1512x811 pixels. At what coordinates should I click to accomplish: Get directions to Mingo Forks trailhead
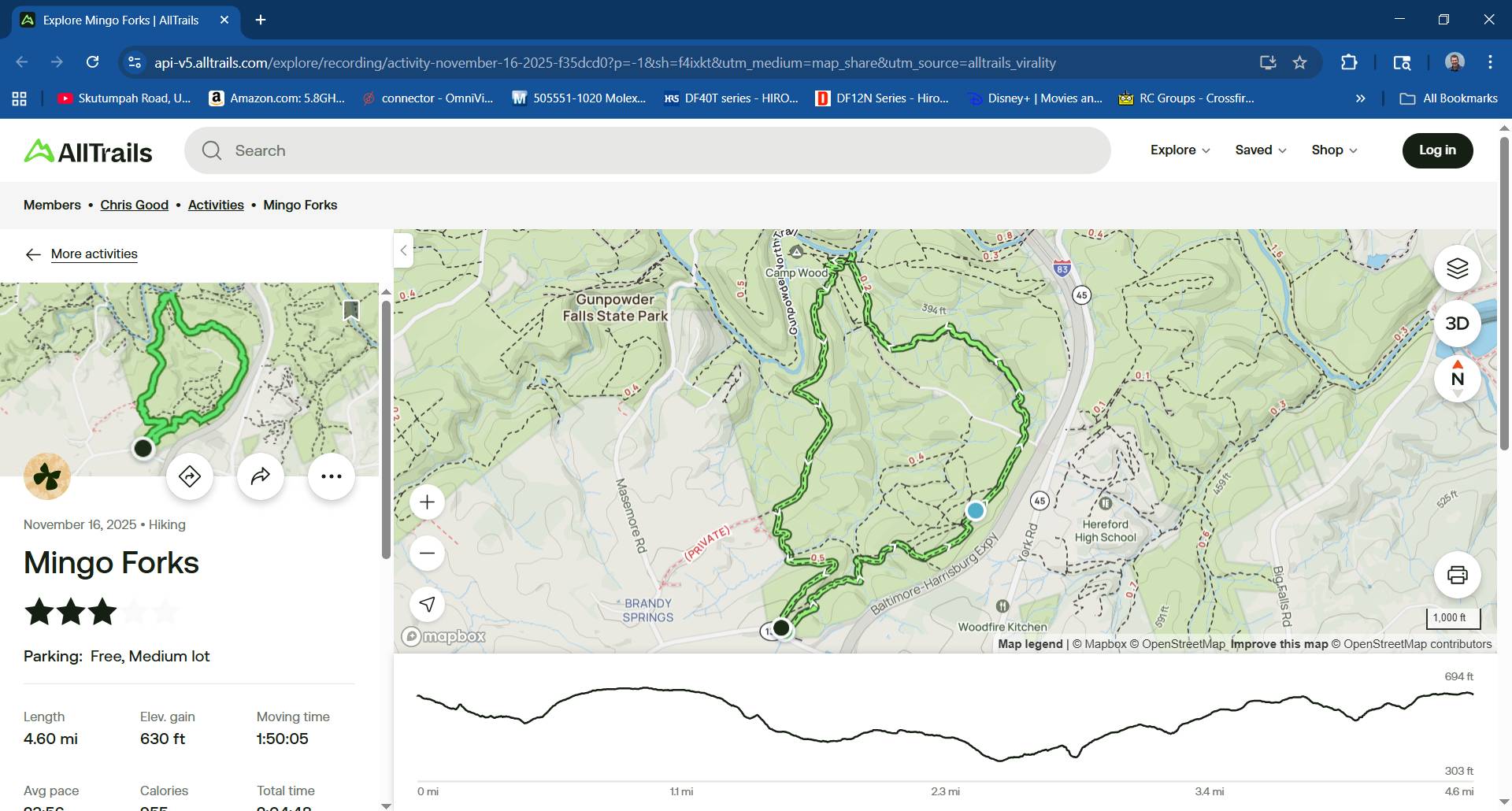pos(190,476)
